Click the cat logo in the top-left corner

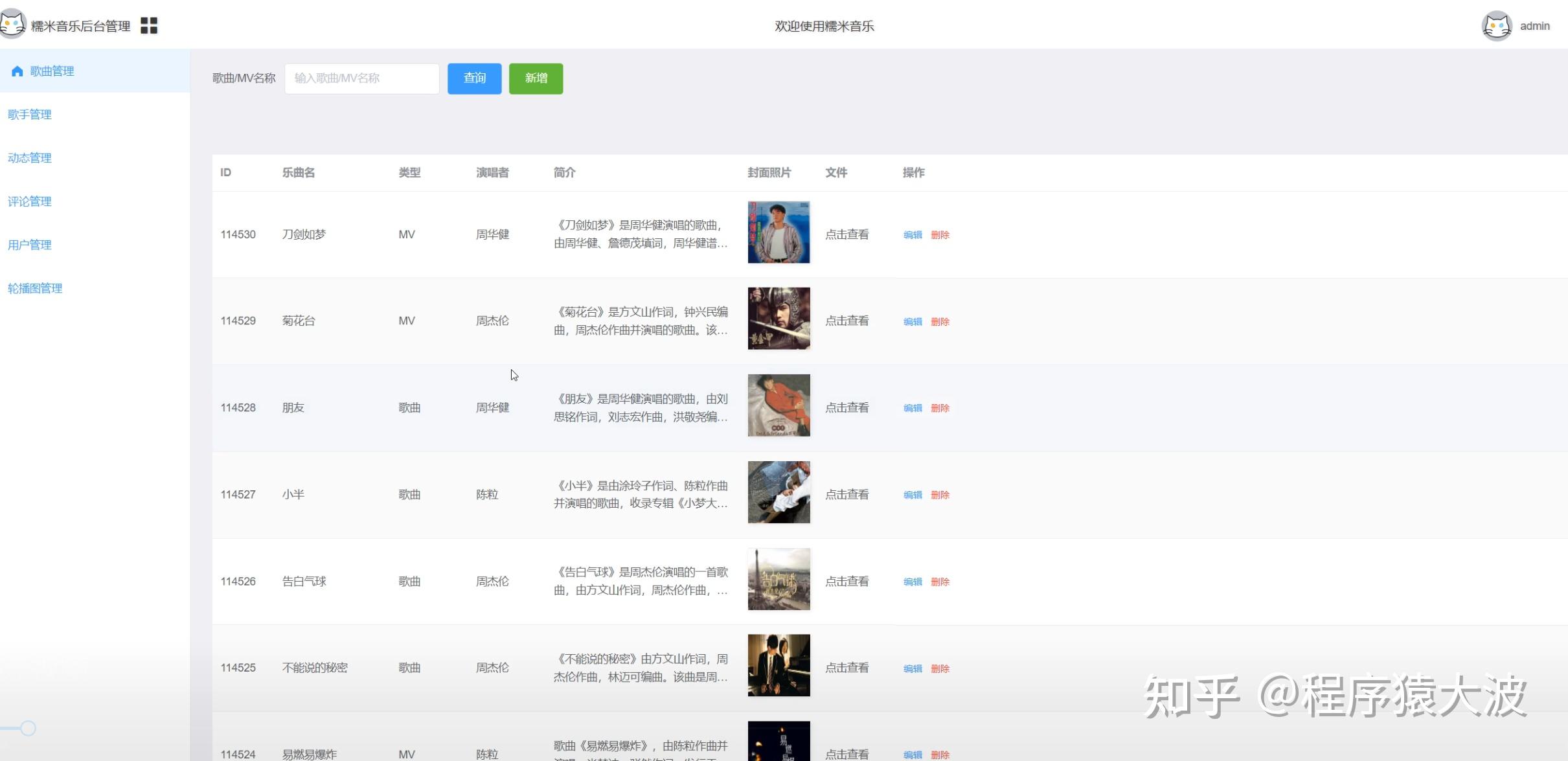[12, 25]
